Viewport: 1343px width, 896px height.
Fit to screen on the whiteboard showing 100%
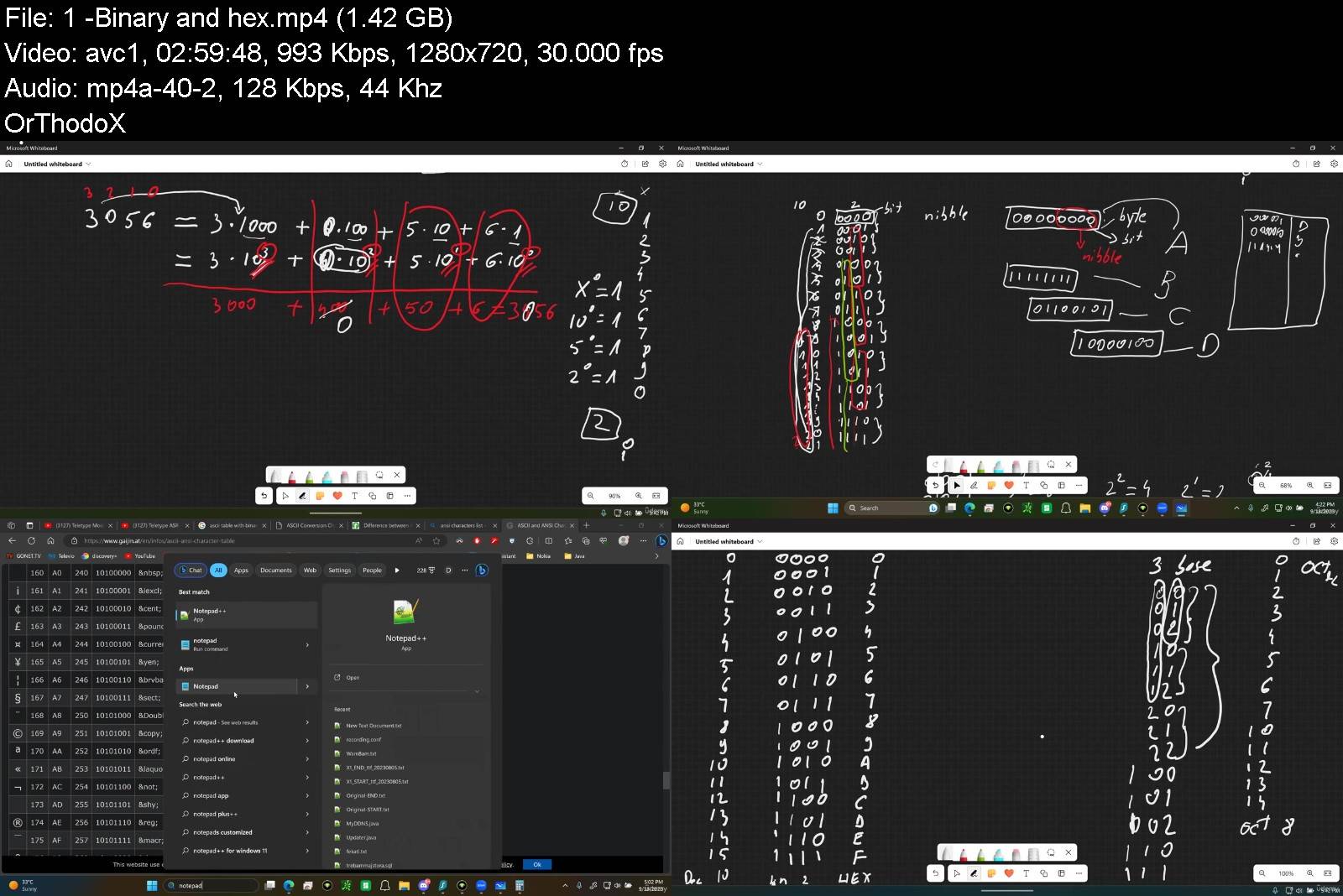1328,873
